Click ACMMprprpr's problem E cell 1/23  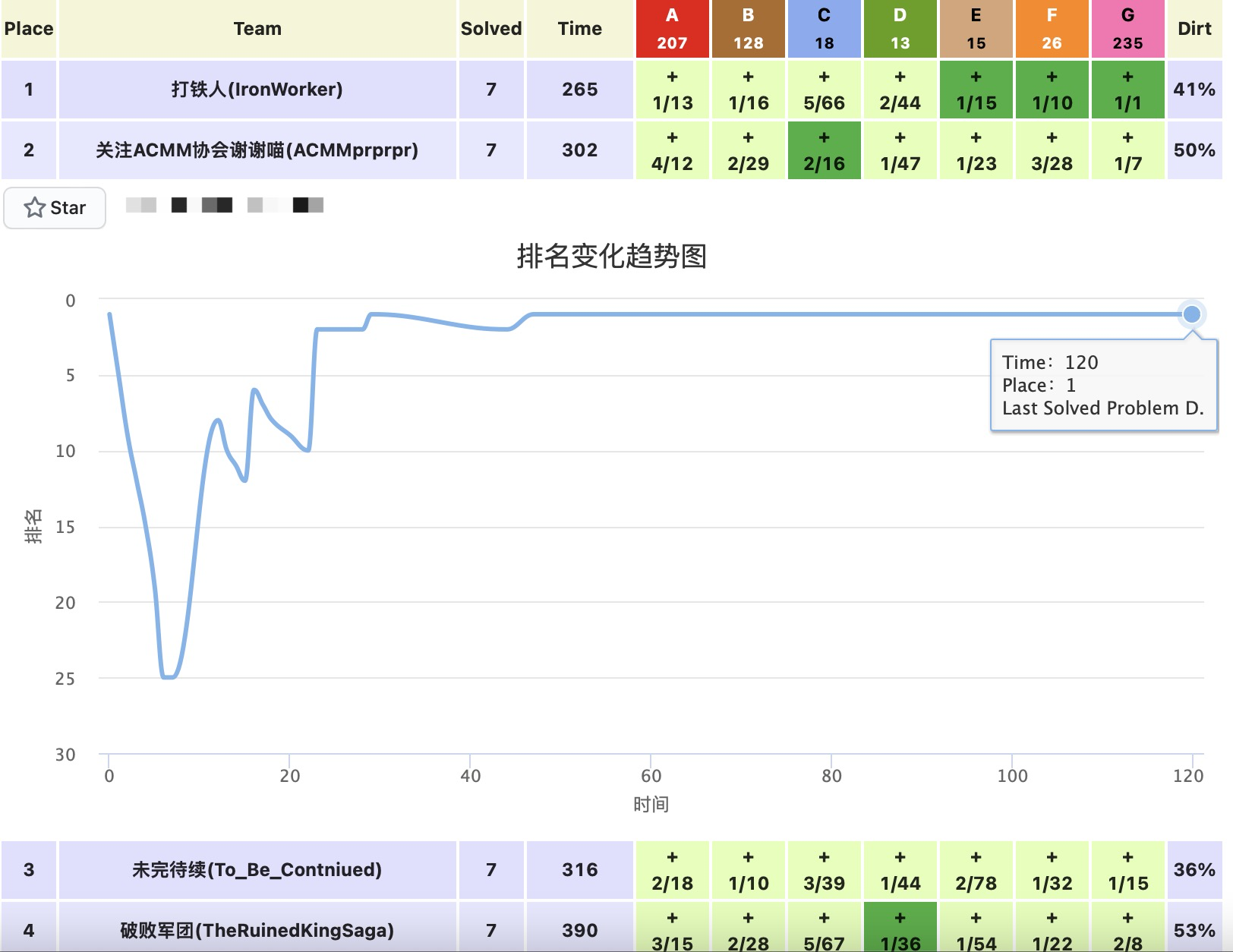pos(976,150)
